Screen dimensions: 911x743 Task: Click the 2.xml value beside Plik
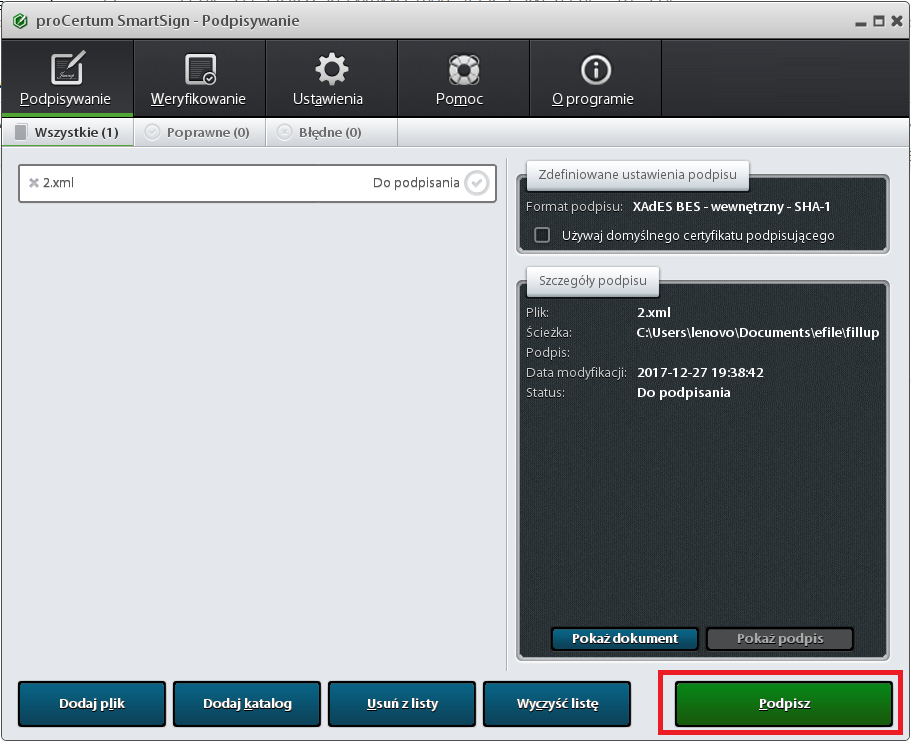pyautogui.click(x=654, y=313)
